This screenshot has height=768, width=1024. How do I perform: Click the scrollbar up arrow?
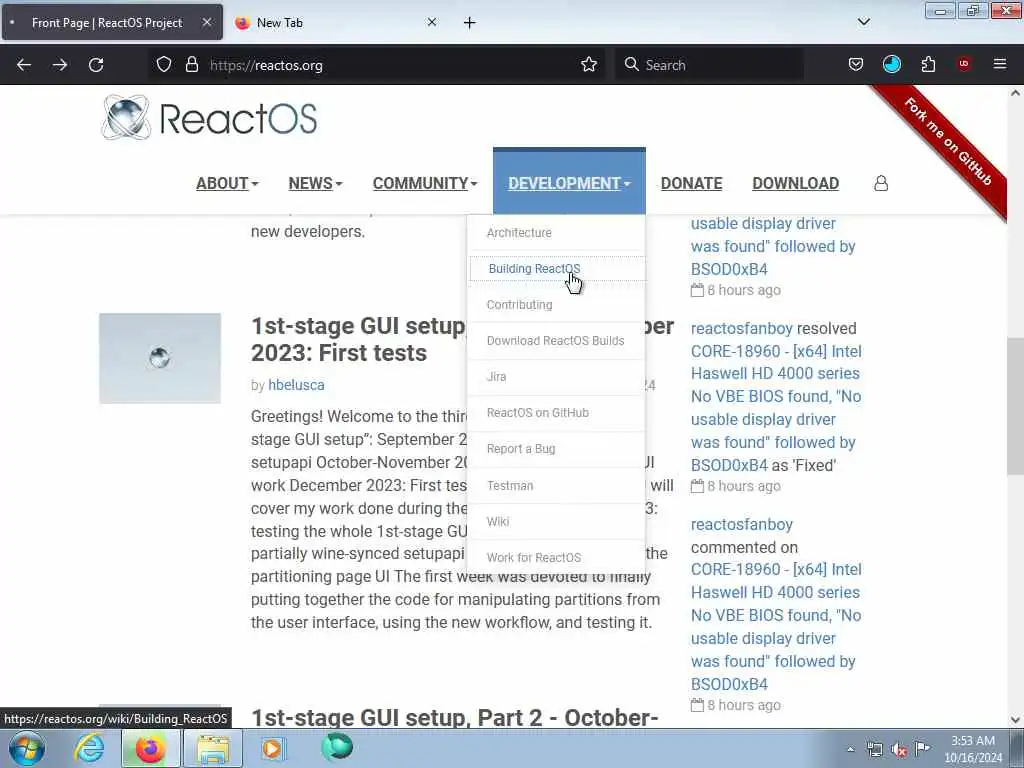point(1015,93)
